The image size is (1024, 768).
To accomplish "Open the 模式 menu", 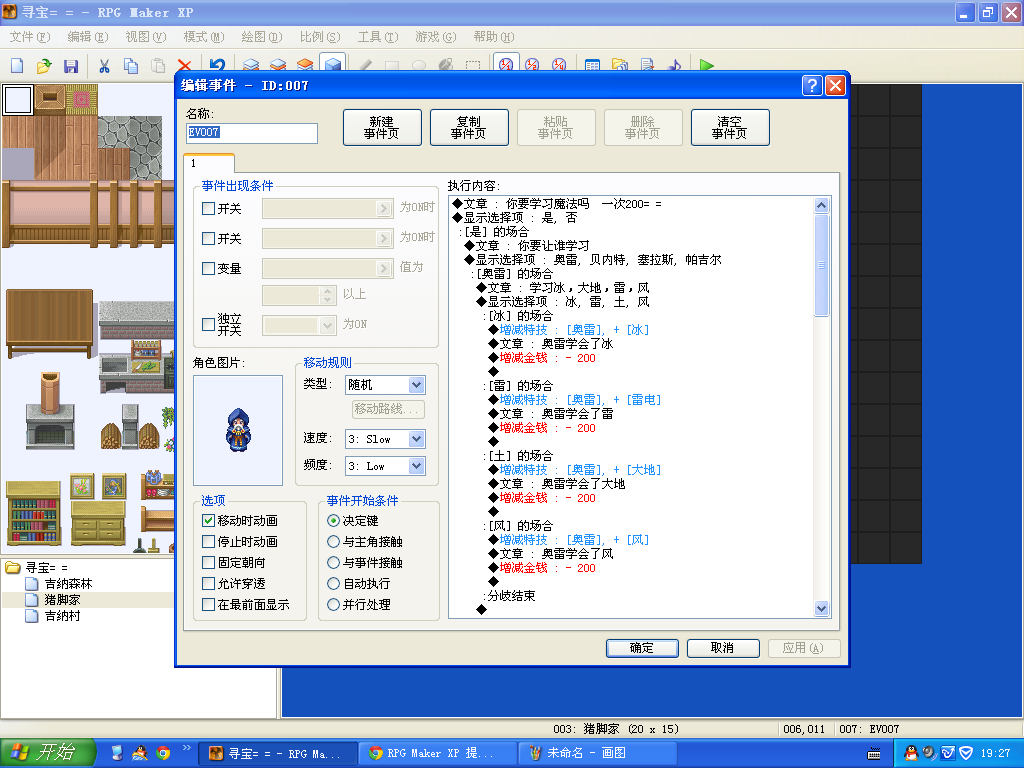I will (204, 37).
